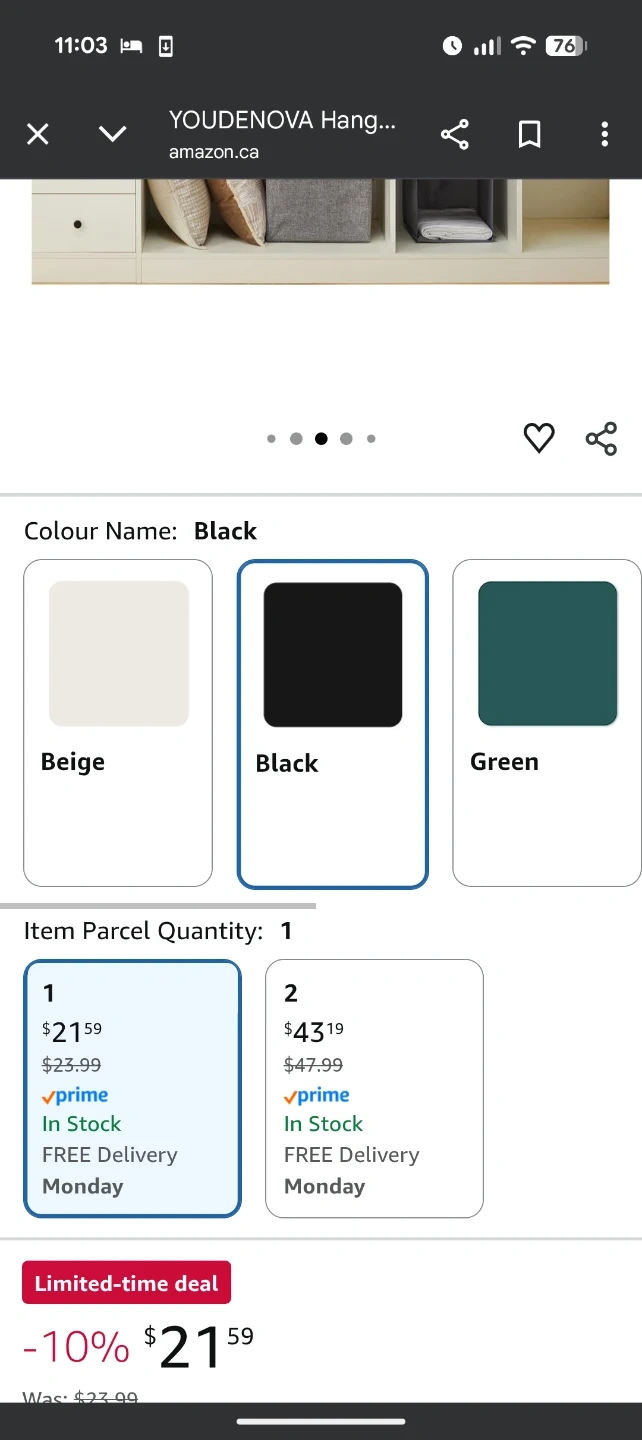Screen dimensions: 642x1440
Task: Jump to the last image carousel dot
Action: click(371, 438)
